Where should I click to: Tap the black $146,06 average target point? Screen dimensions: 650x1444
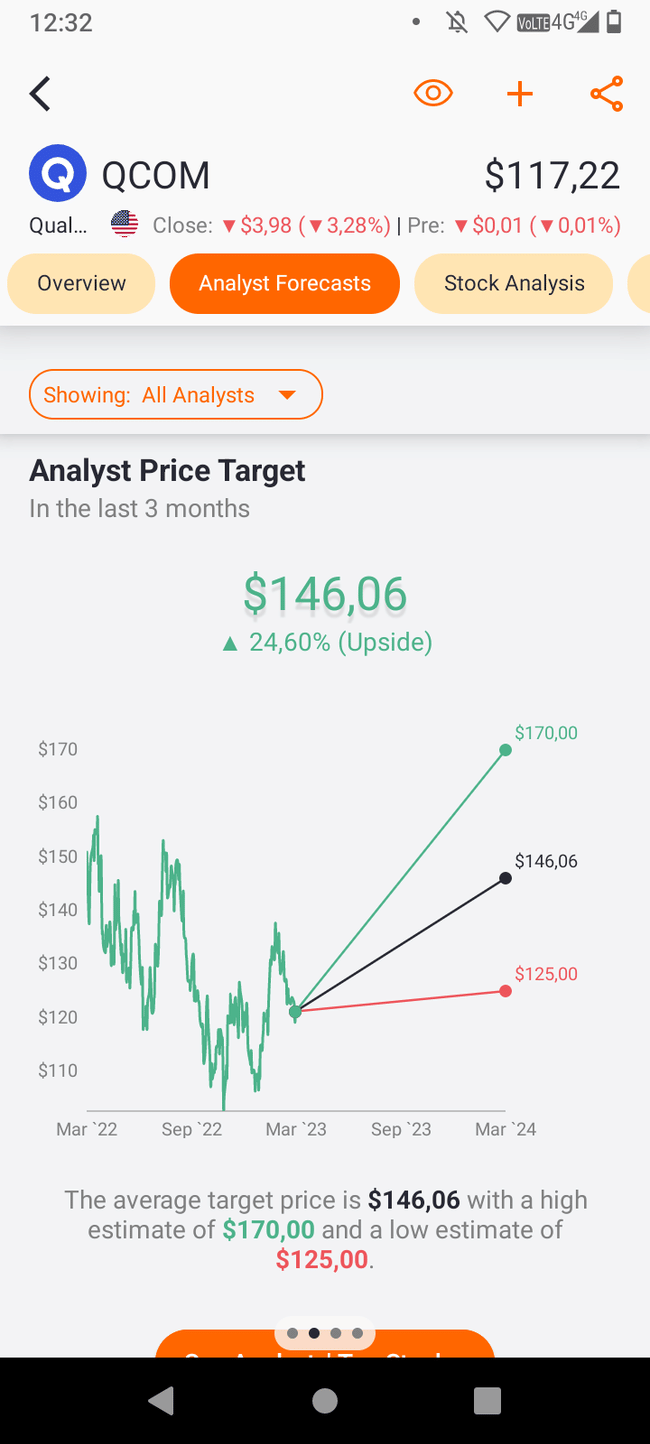point(505,878)
